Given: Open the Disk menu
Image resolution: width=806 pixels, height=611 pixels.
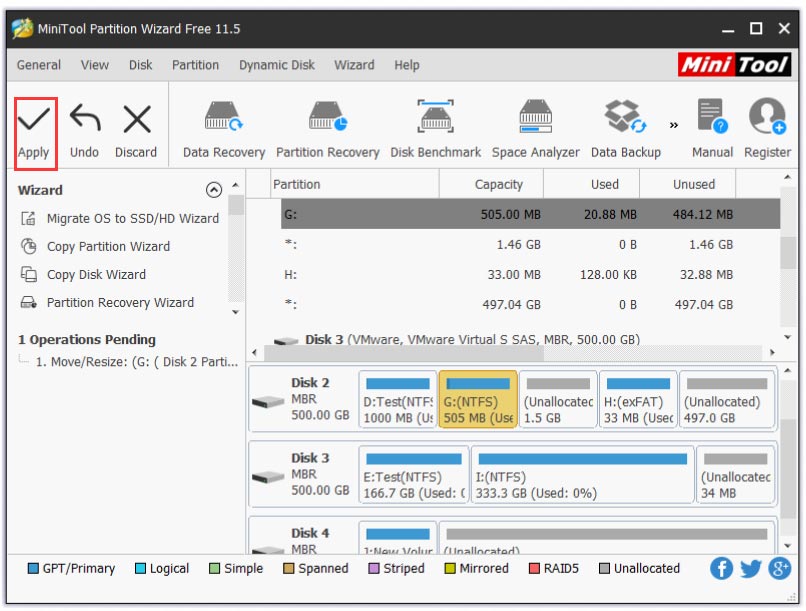Looking at the screenshot, I should [x=140, y=65].
